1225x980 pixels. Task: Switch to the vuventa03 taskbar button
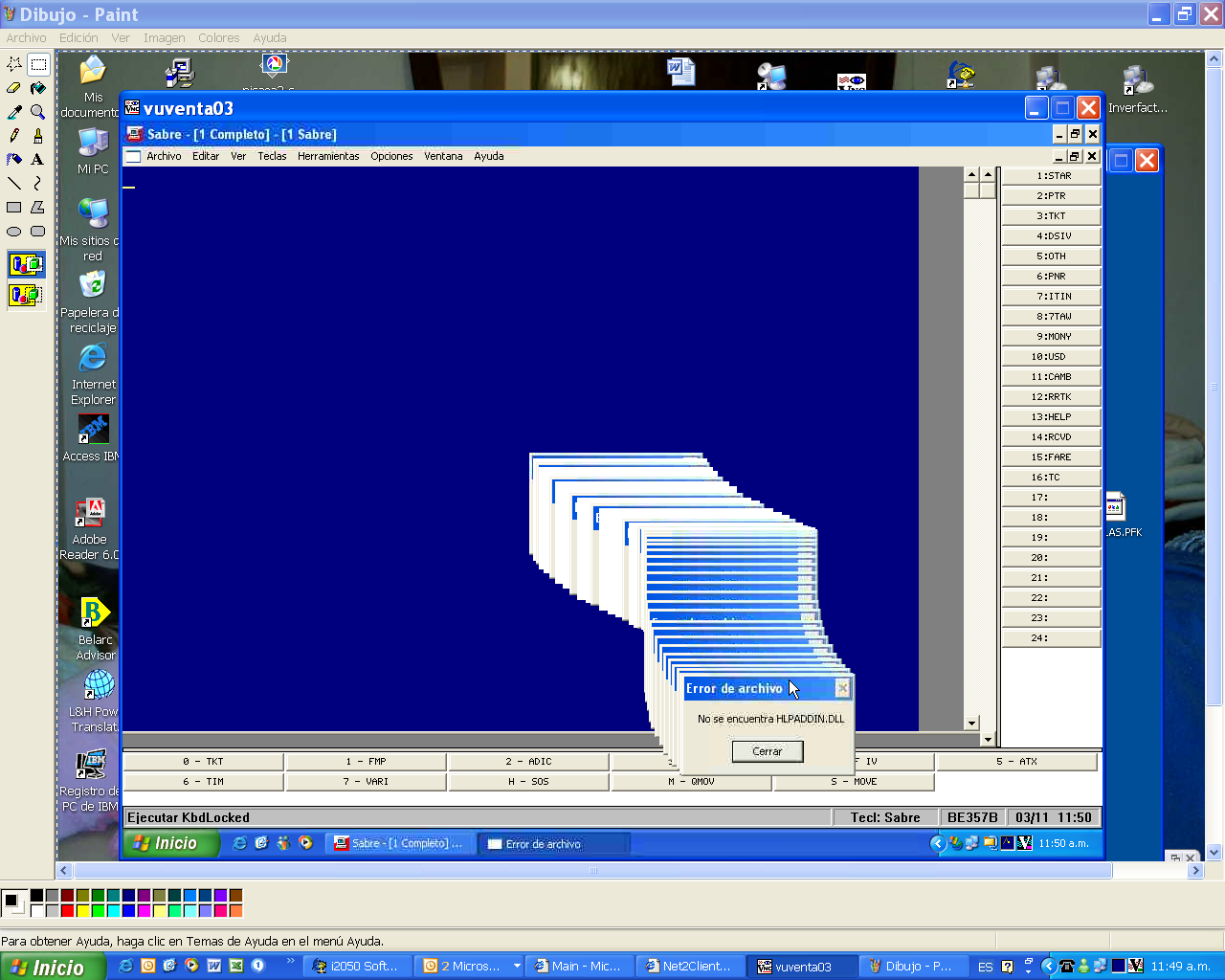coord(802,967)
